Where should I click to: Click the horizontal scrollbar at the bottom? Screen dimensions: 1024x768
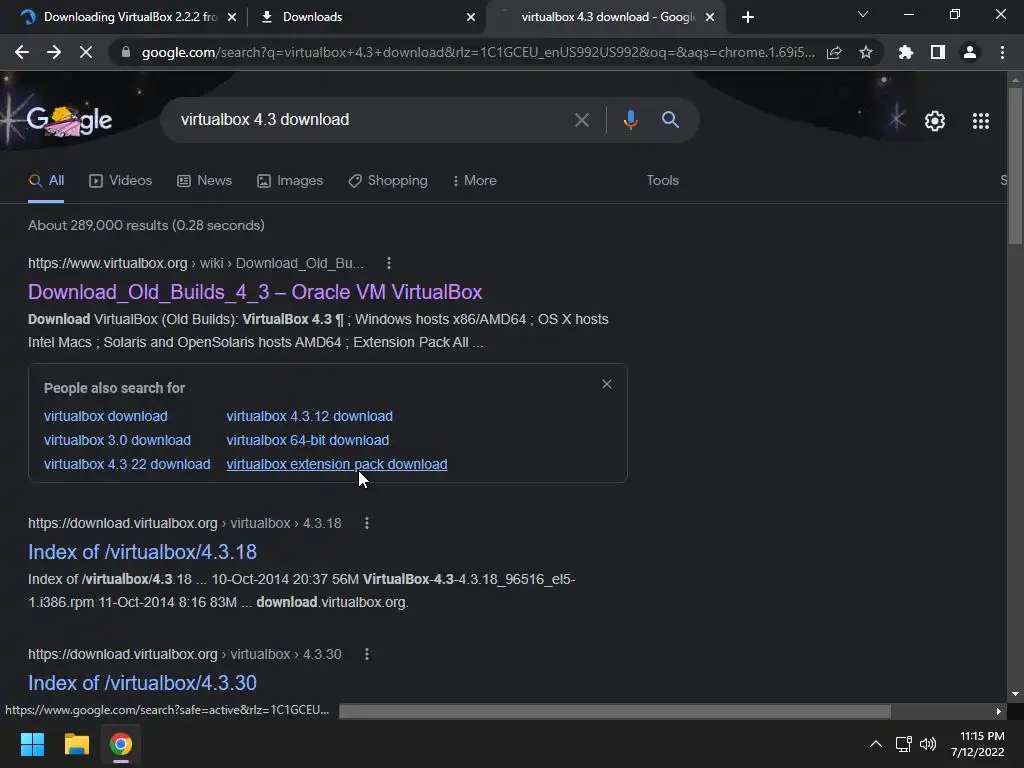(615, 711)
